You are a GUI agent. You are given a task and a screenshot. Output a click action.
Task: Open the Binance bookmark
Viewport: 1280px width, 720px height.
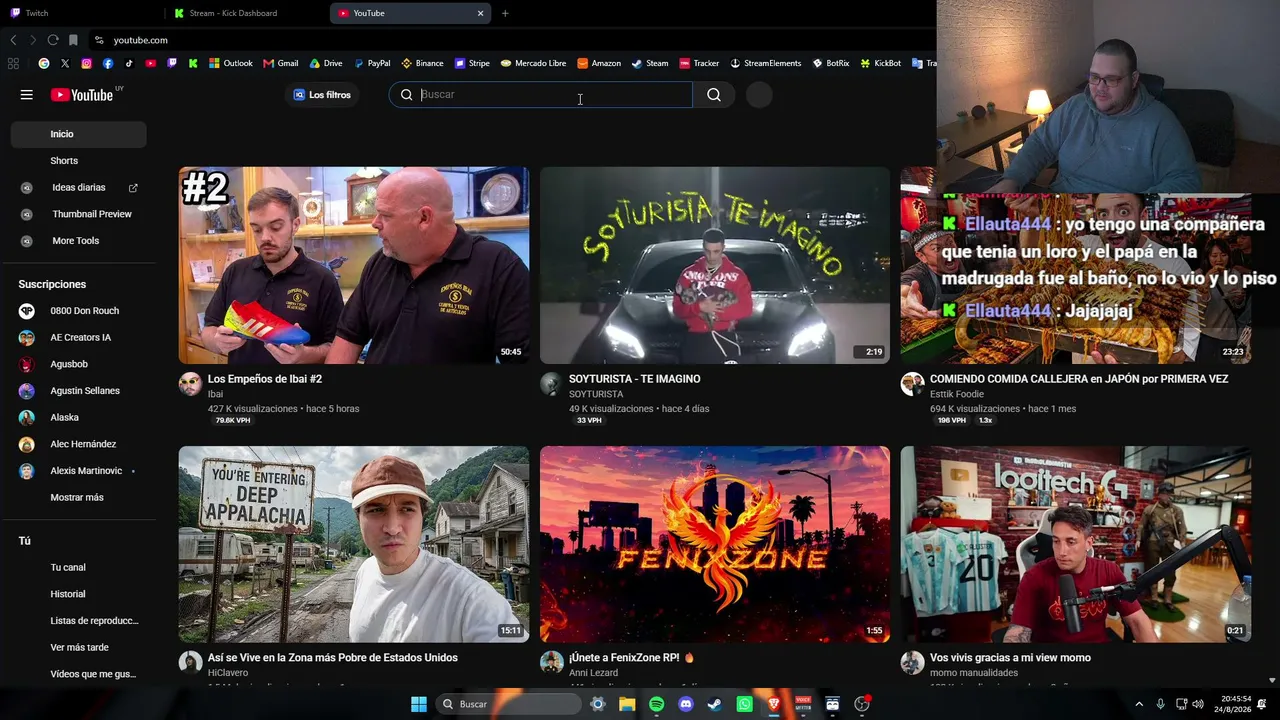(x=422, y=63)
